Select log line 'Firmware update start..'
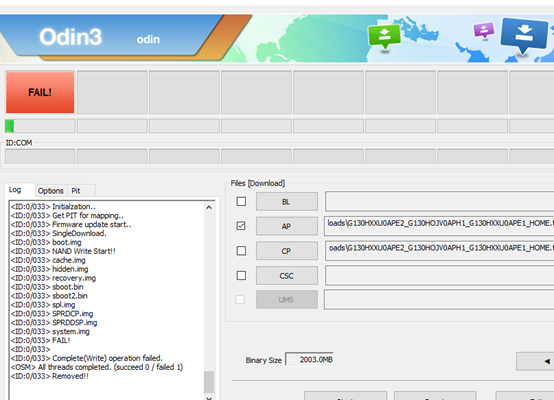 pyautogui.click(x=71, y=224)
